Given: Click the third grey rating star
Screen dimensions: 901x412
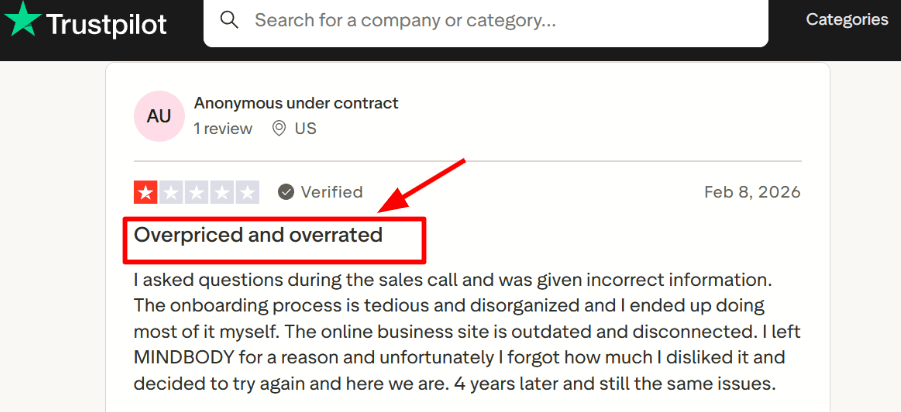Looking at the screenshot, I should click(x=197, y=192).
